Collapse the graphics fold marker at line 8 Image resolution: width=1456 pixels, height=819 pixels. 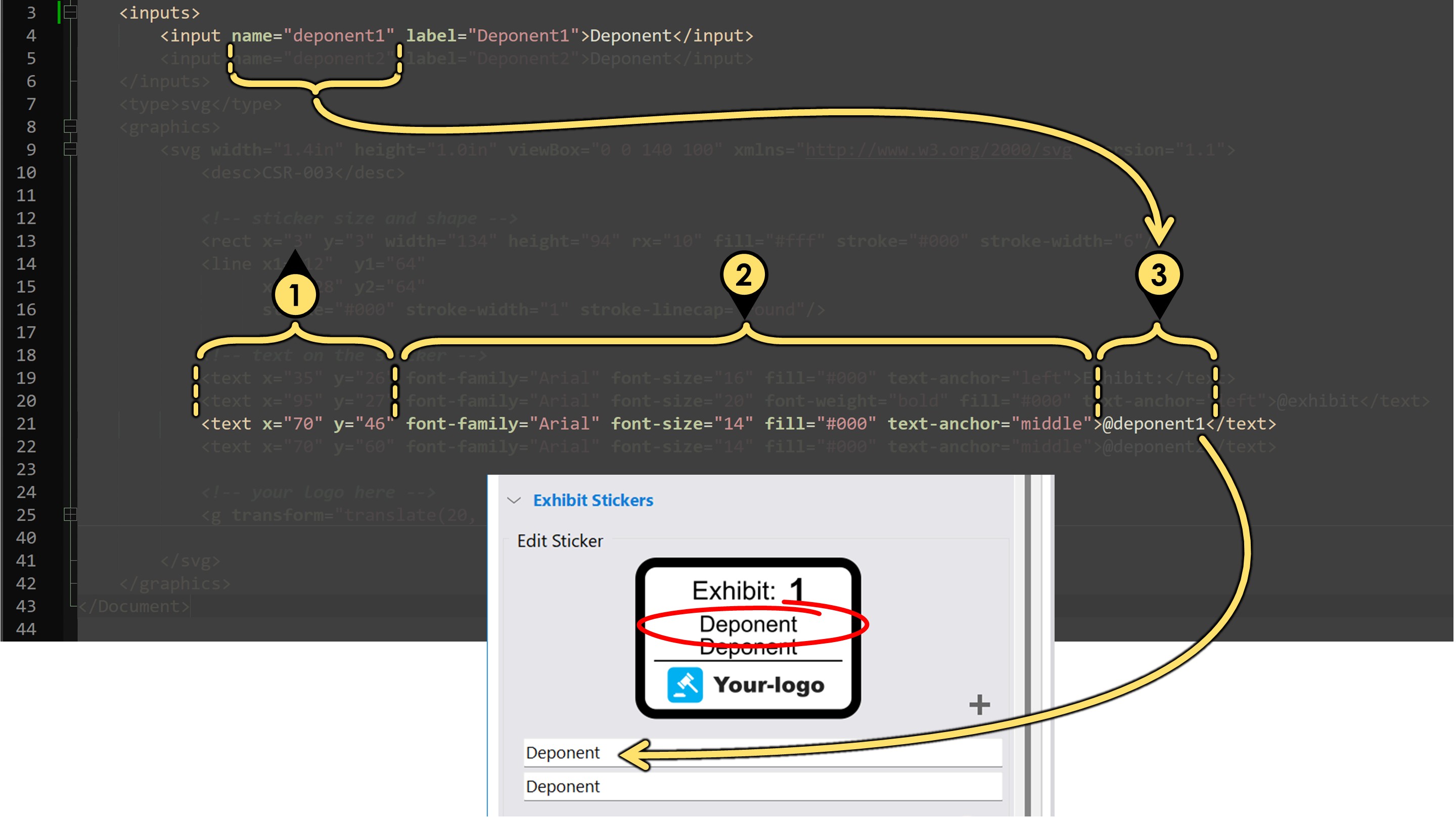(x=70, y=126)
